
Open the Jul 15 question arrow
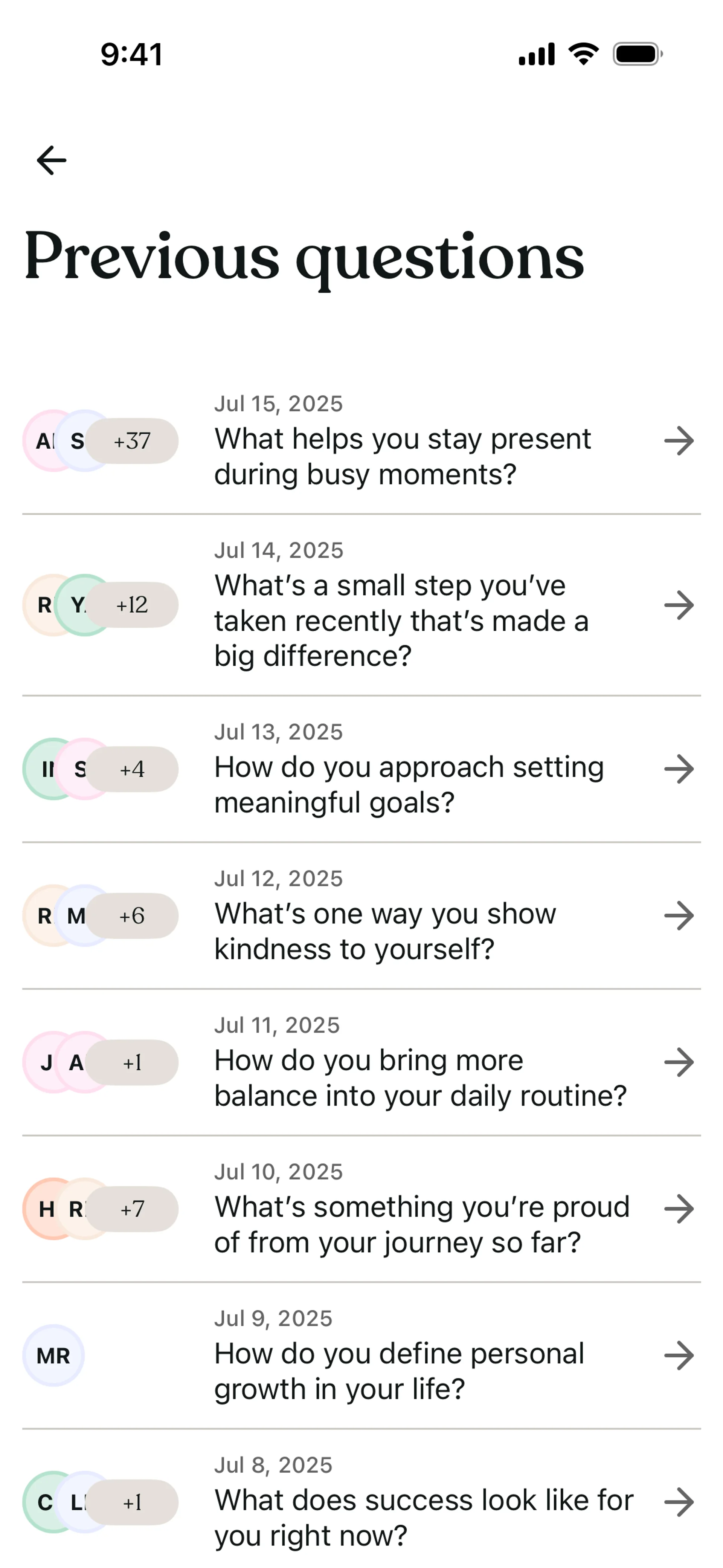(x=679, y=441)
